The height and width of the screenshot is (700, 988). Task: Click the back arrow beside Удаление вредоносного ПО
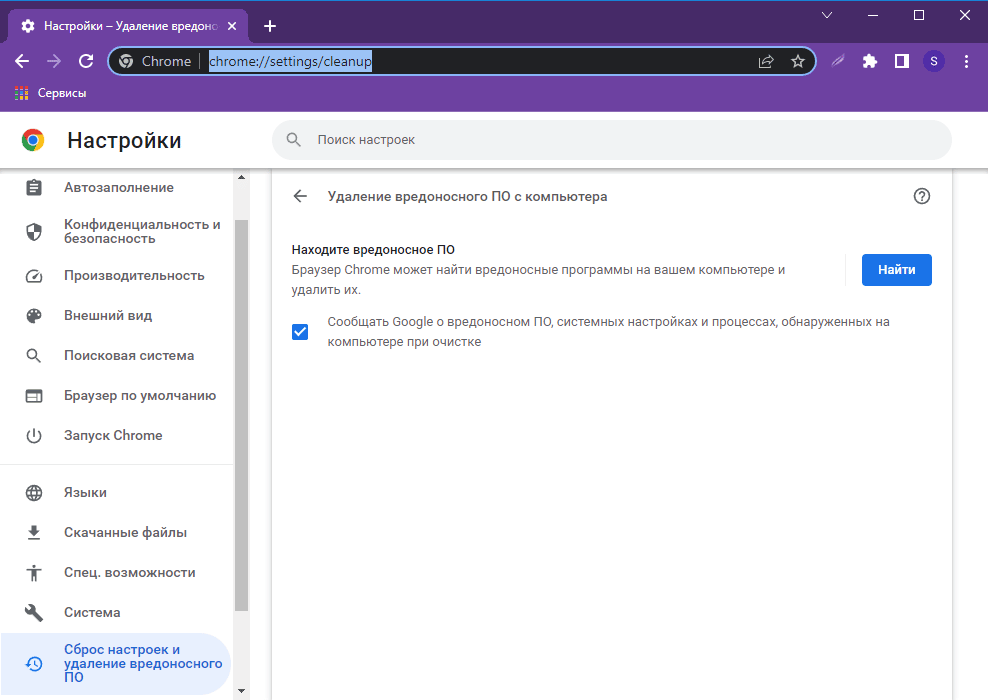click(x=300, y=196)
